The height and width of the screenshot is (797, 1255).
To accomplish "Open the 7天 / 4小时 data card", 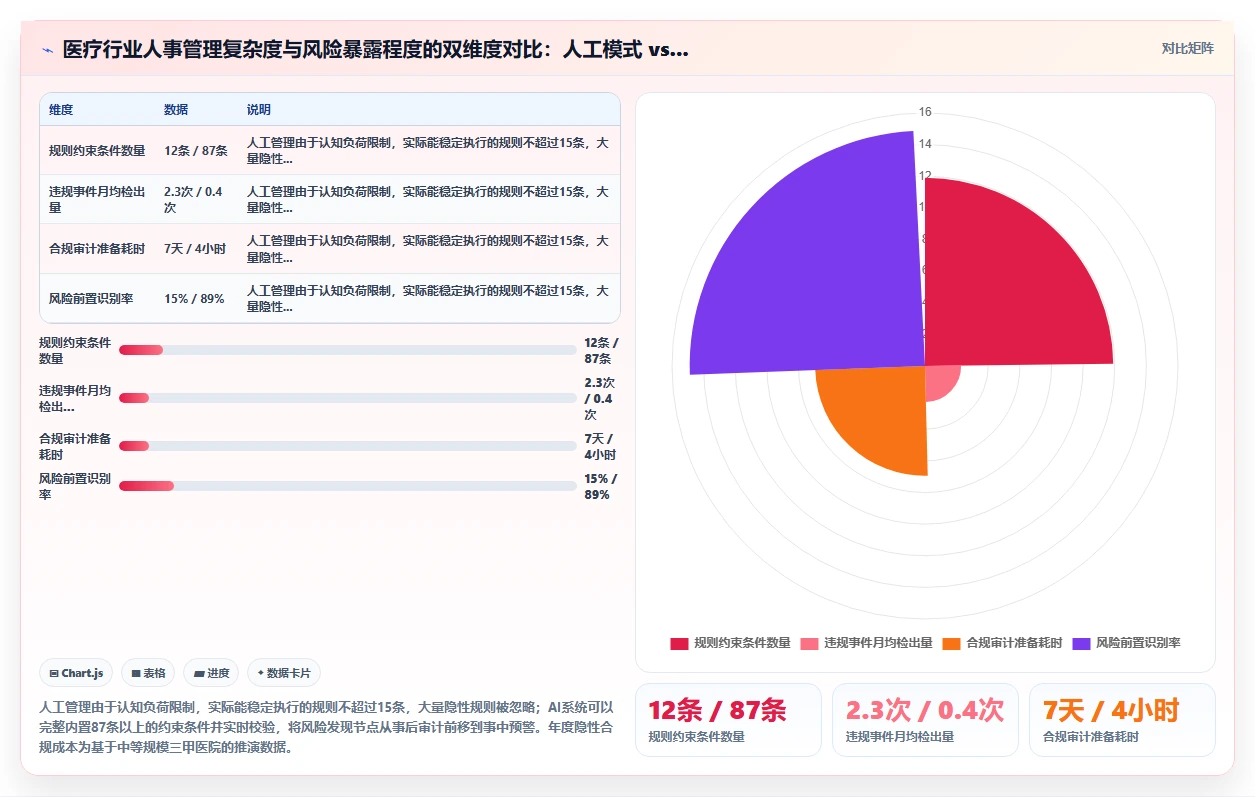I will pyautogui.click(x=1122, y=720).
